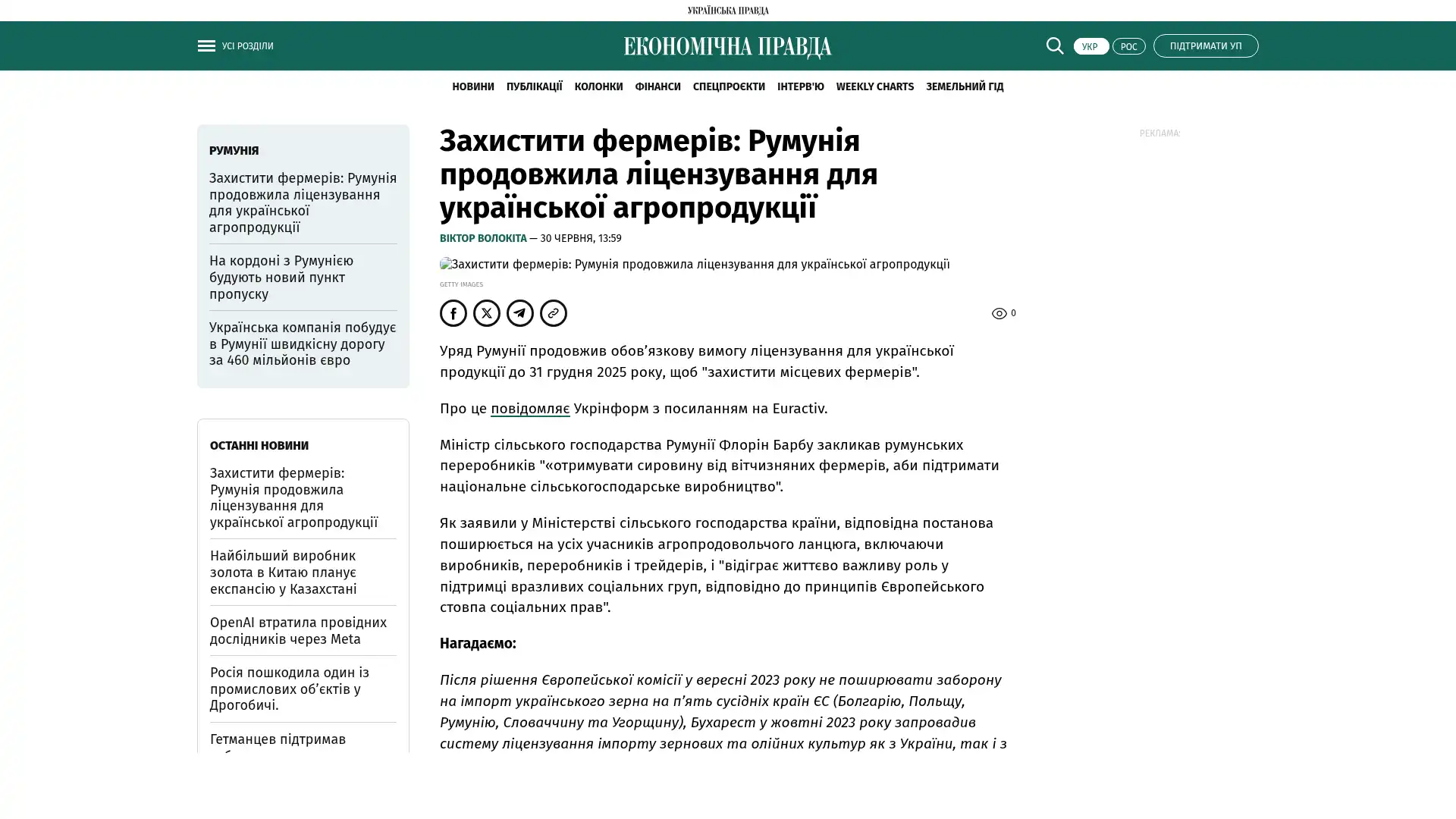Share article on Facebook icon
Viewport: 1456px width, 819px height.
pyautogui.click(x=453, y=313)
